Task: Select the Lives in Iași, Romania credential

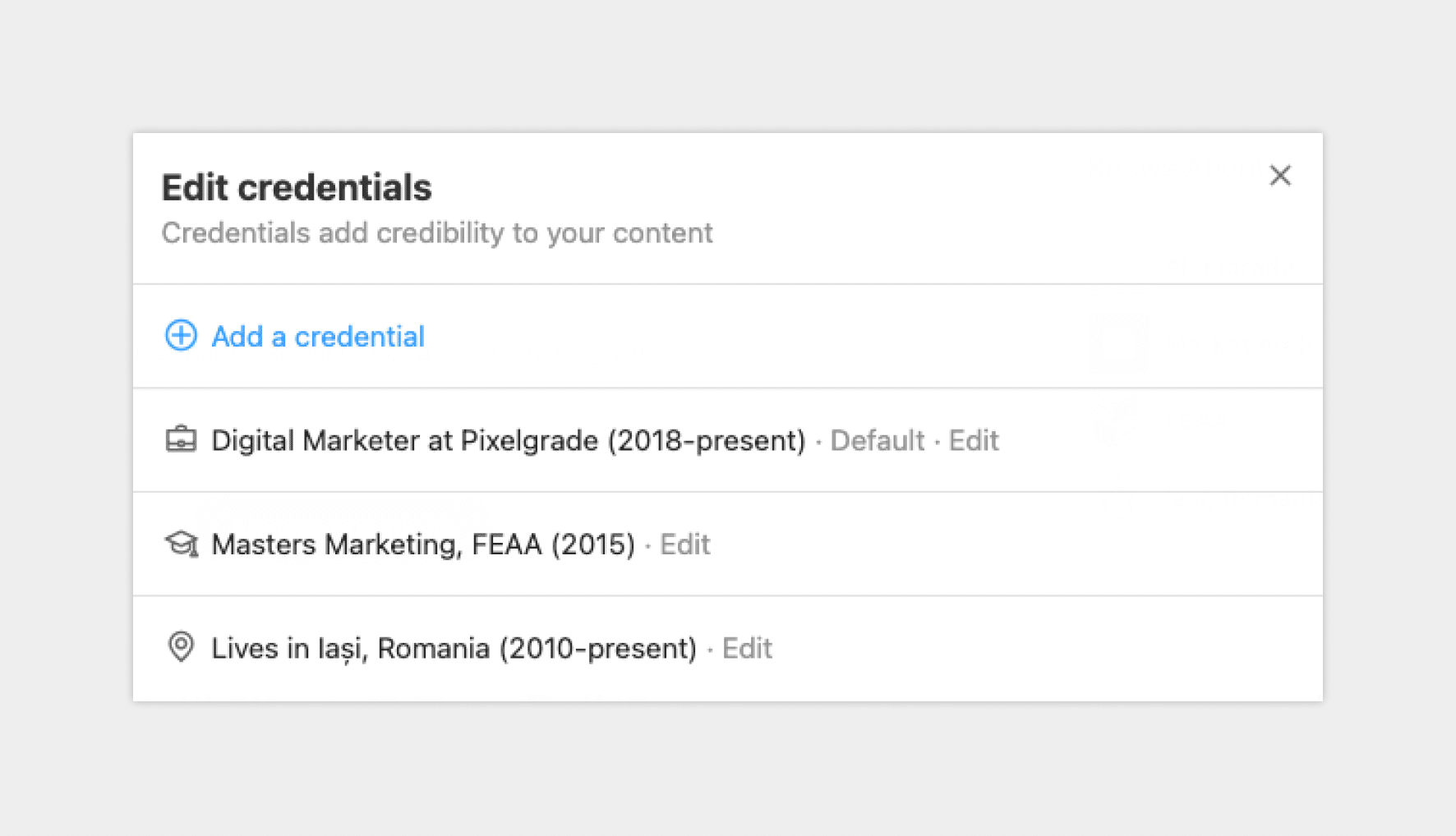Action: (x=454, y=649)
